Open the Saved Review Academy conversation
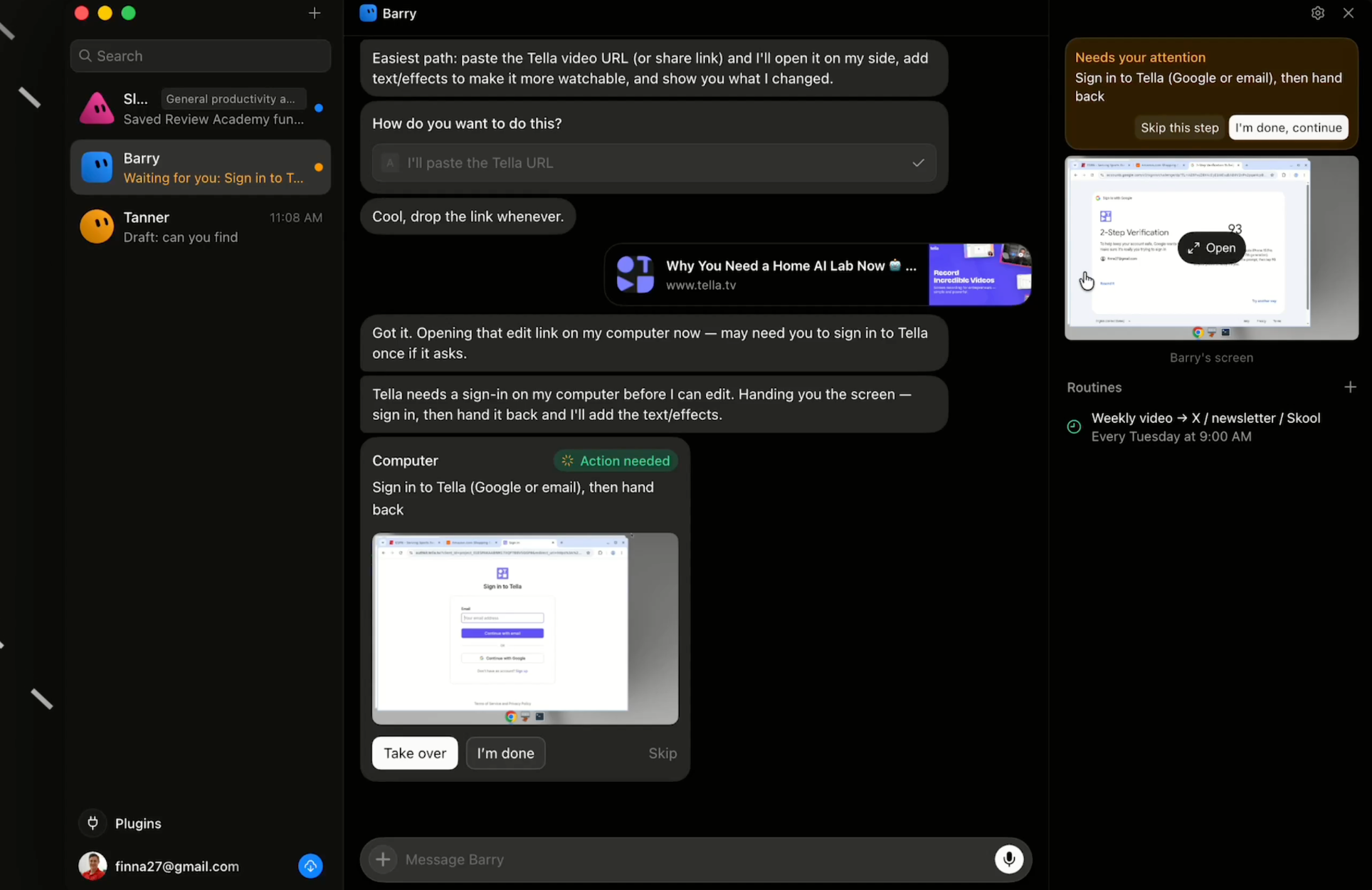 pyautogui.click(x=201, y=108)
